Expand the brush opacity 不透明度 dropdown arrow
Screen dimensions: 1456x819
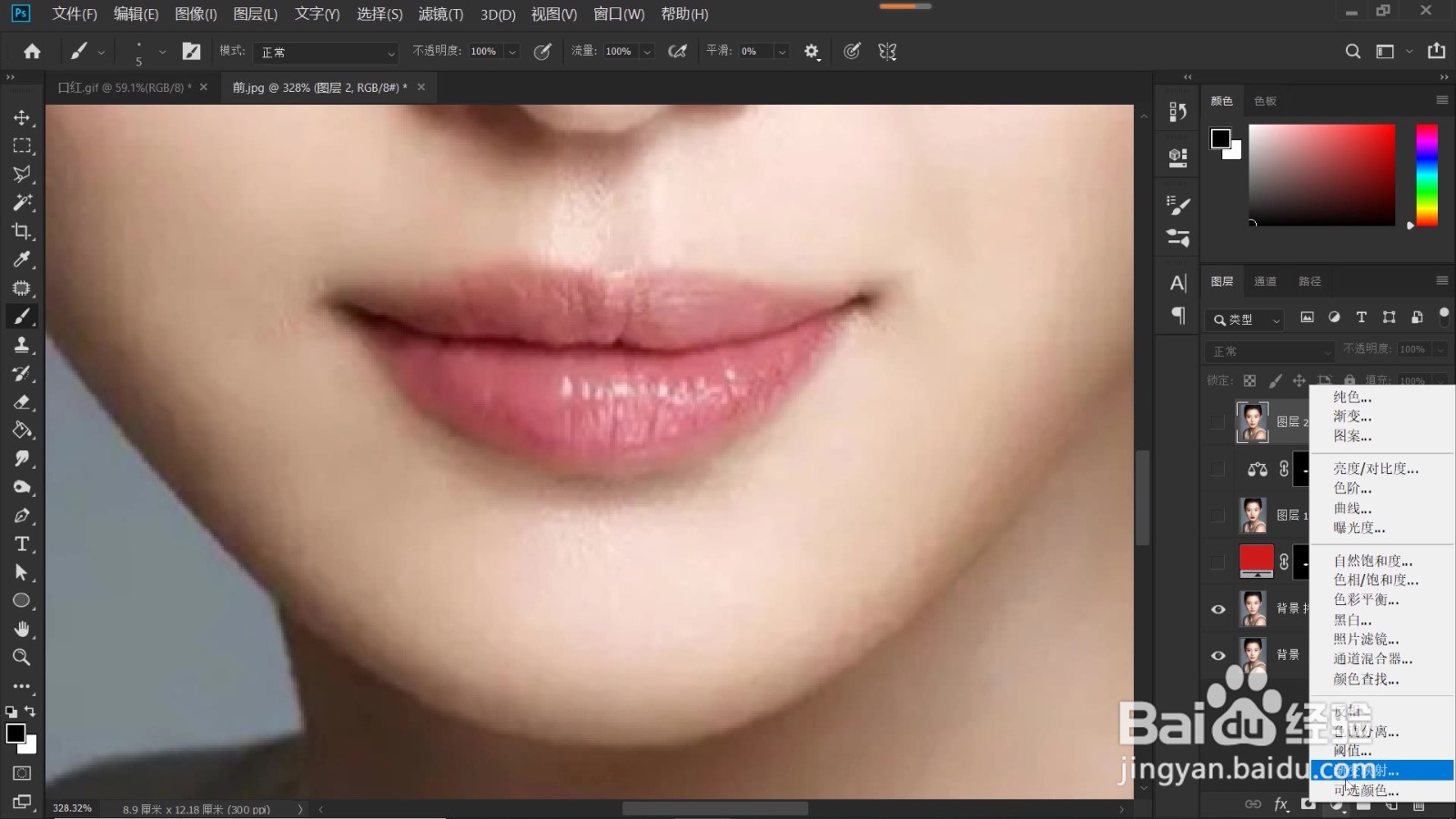(512, 52)
